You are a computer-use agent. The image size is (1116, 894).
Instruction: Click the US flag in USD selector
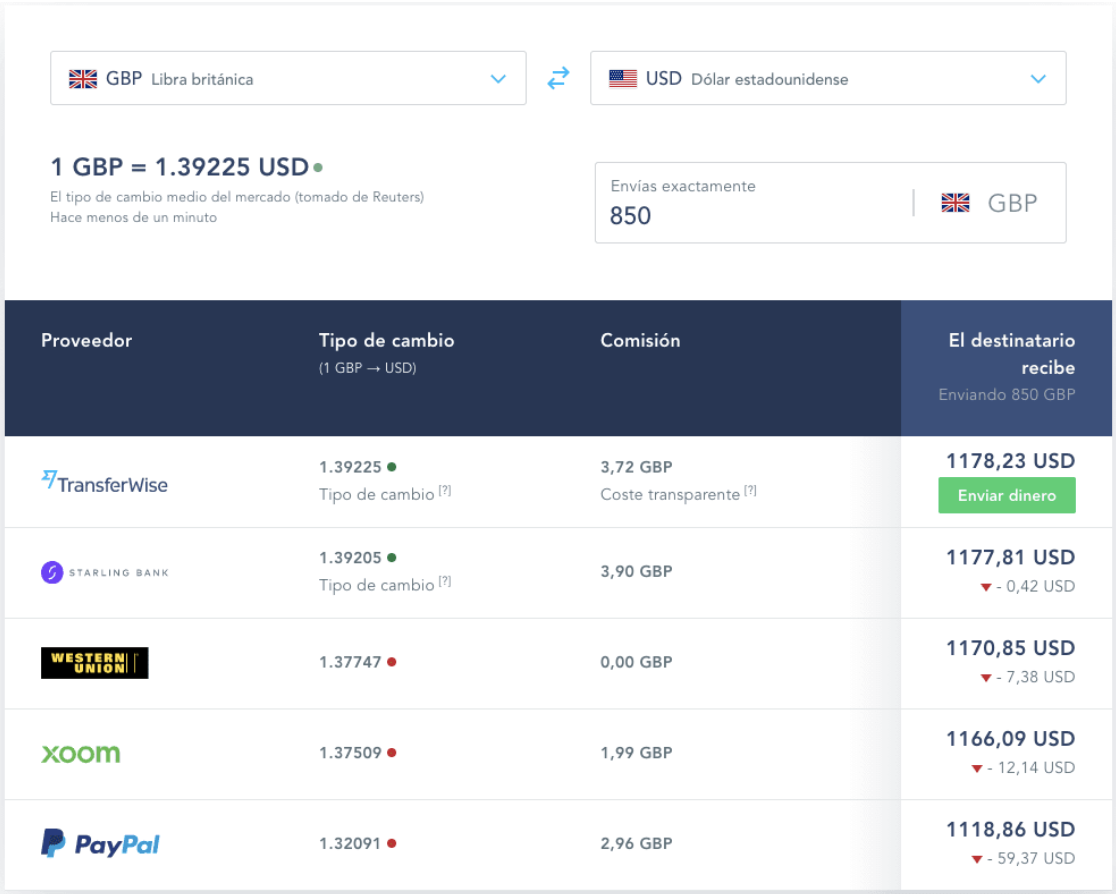(x=623, y=79)
